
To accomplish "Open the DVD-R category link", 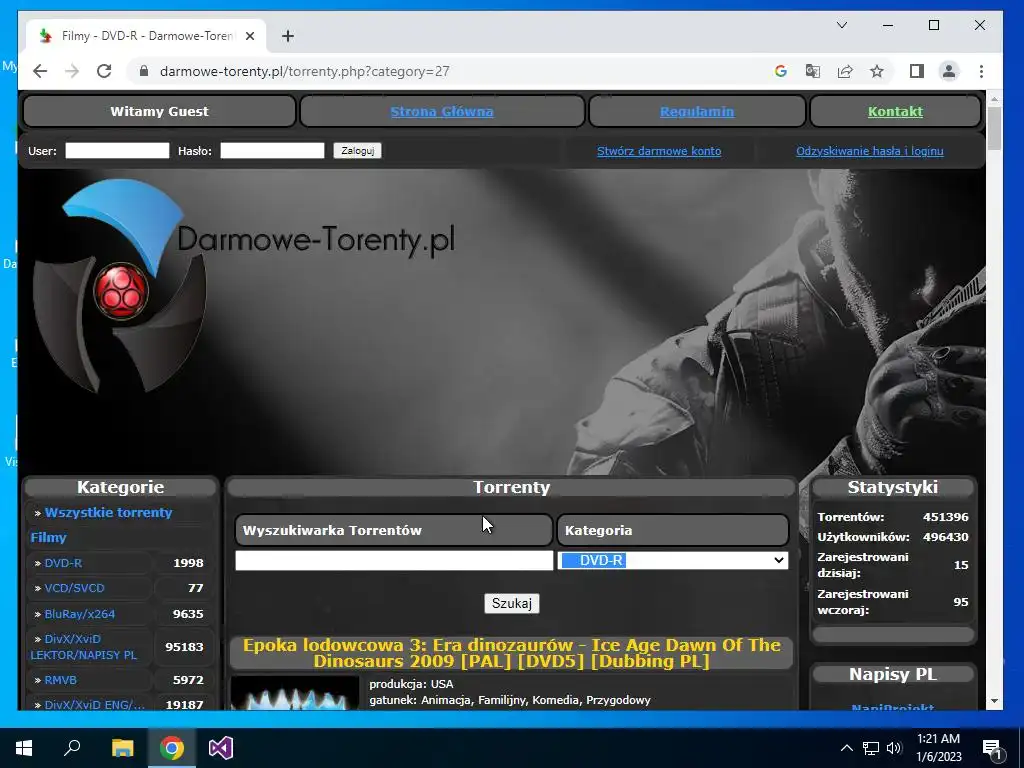I will click(63, 563).
